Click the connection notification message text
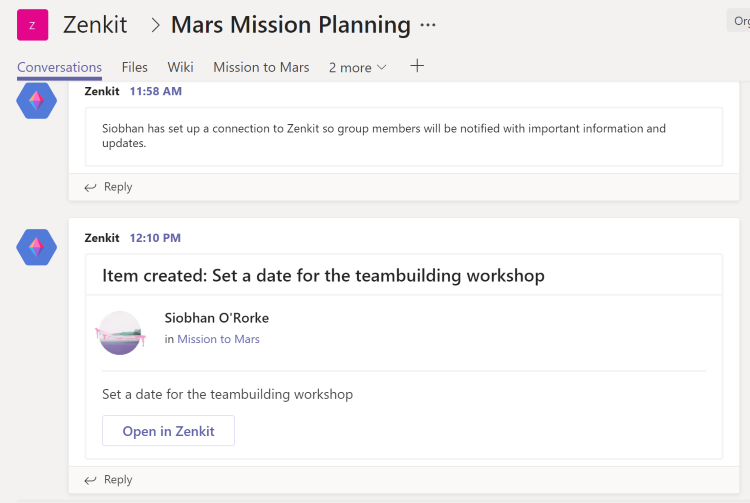This screenshot has width=750, height=503. [384, 136]
